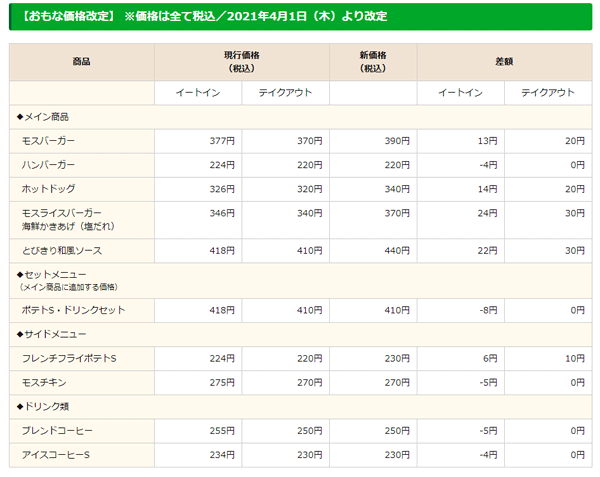Screen dimensions: 600x477
Task: Select ブレンドコーヒー eat-in price 255円
Action: [x=222, y=431]
